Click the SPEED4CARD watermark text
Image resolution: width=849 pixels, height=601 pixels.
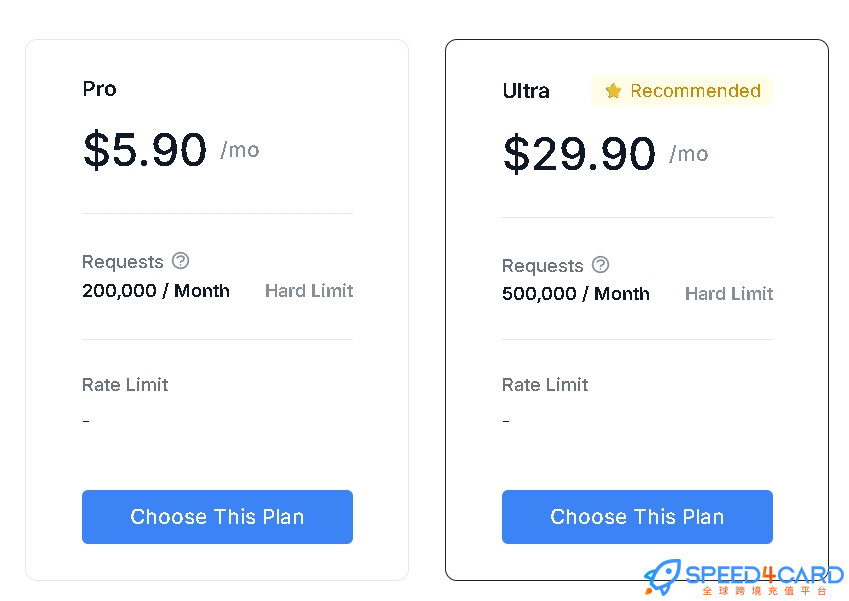(764, 574)
